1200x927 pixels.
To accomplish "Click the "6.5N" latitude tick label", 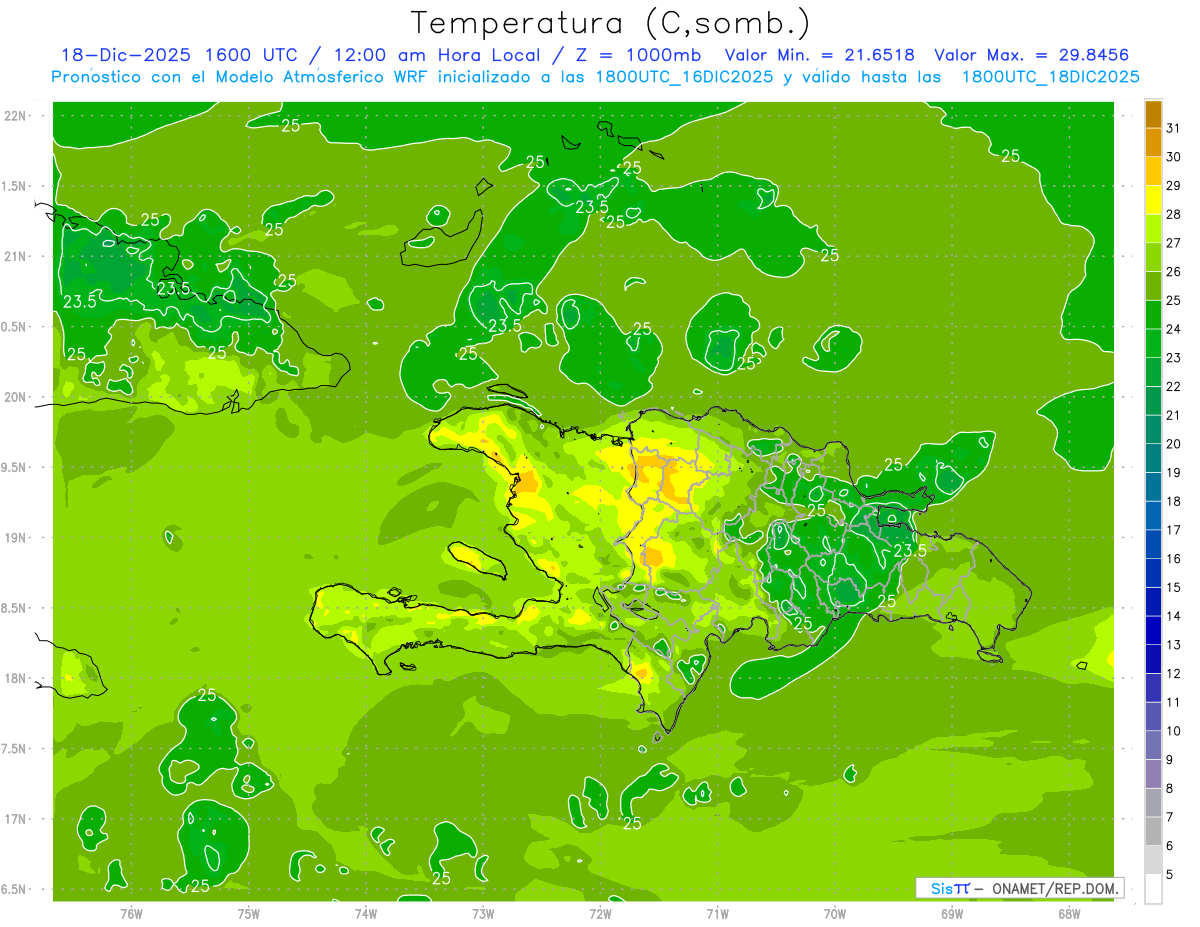I will pyautogui.click(x=16, y=889).
